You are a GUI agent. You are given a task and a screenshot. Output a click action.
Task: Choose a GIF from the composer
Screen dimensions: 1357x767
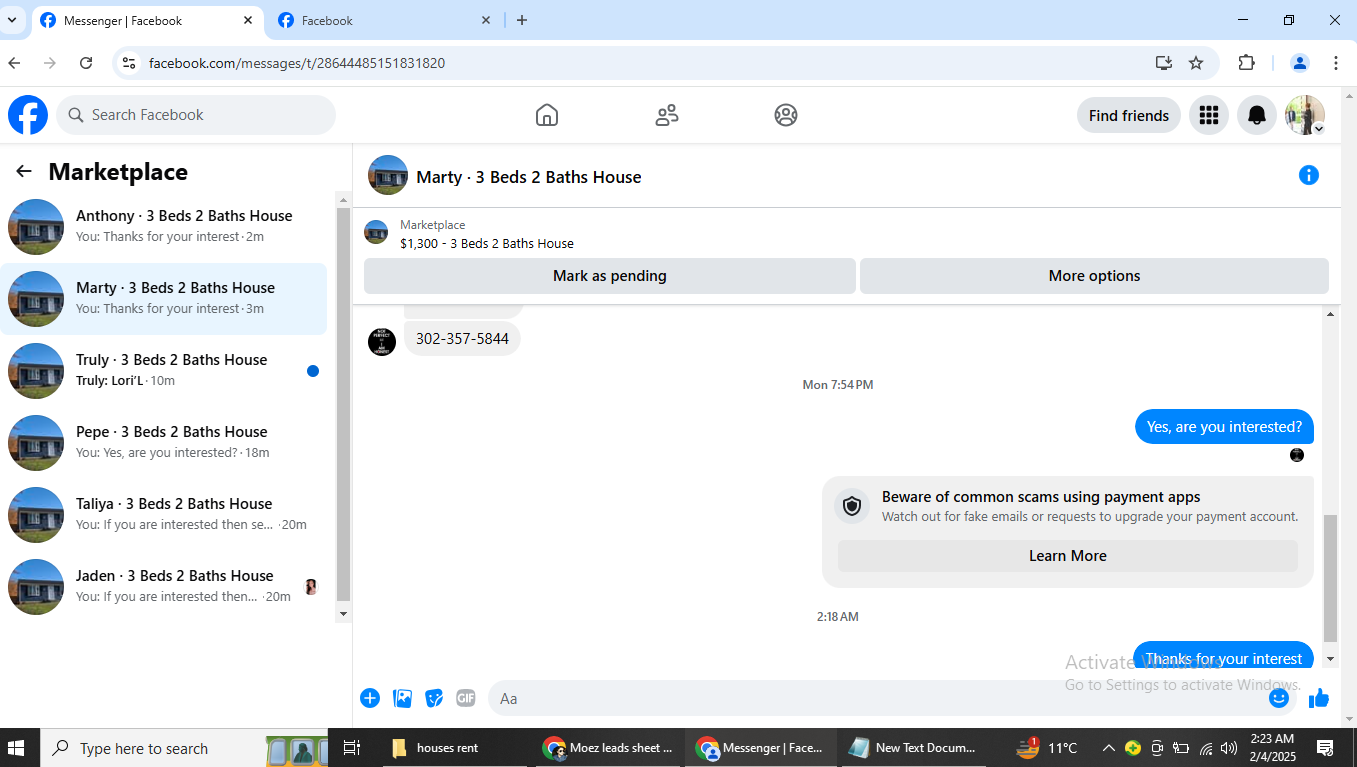466,698
